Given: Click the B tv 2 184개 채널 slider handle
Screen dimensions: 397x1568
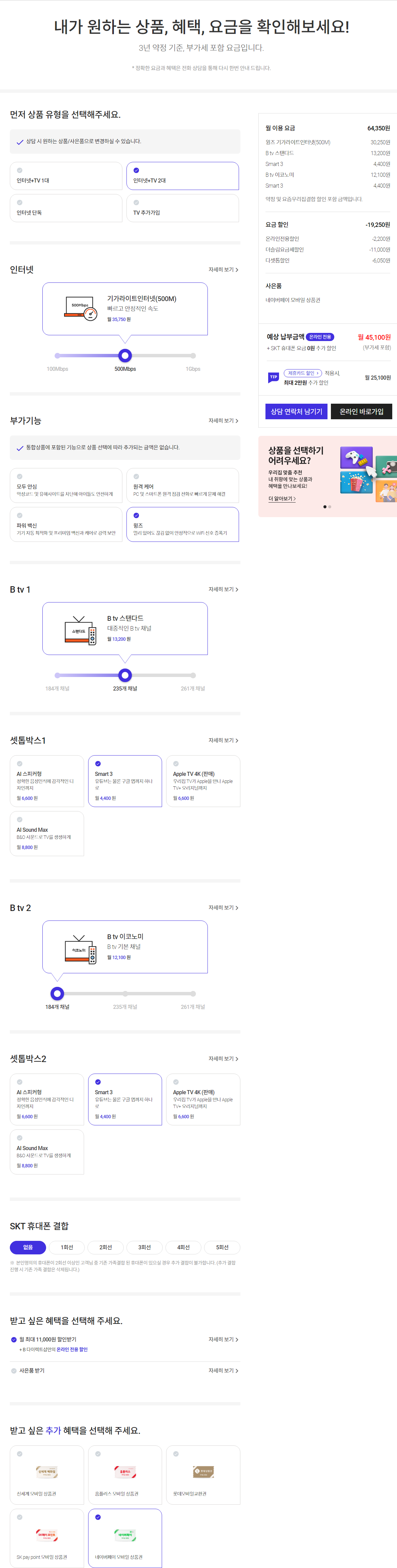Looking at the screenshot, I should click(57, 993).
